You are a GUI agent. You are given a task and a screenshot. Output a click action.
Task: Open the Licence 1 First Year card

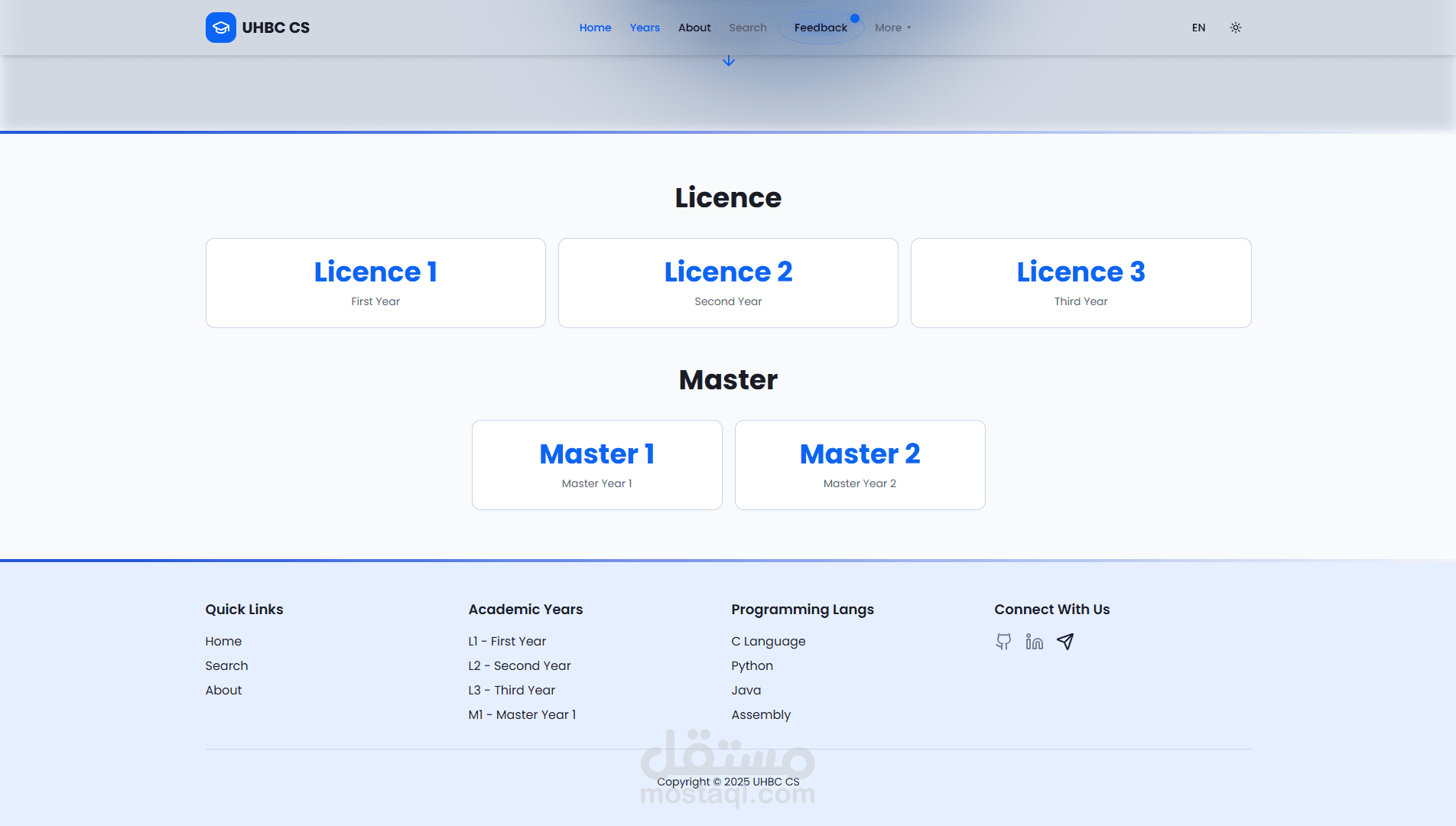point(375,283)
